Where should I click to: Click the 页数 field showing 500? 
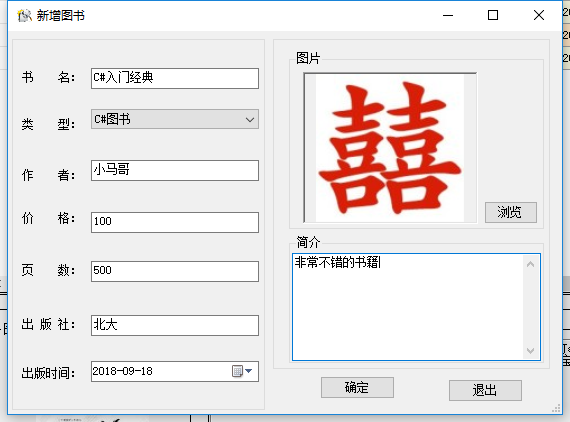(x=175, y=271)
